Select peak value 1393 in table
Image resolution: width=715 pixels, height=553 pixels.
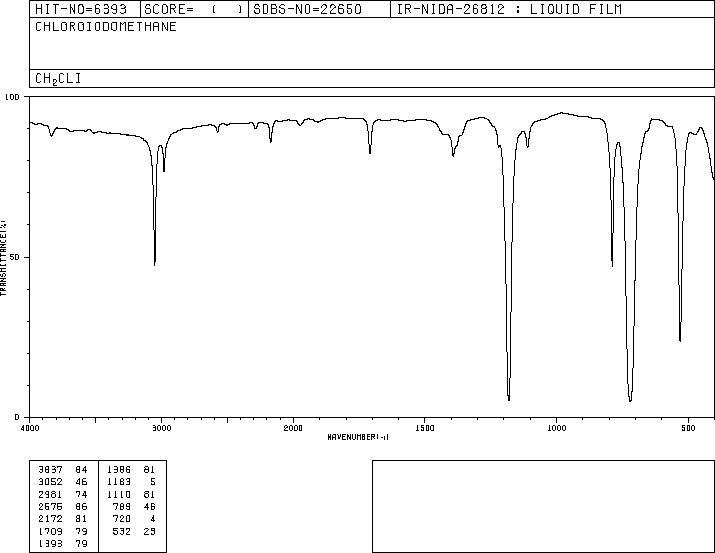51,543
